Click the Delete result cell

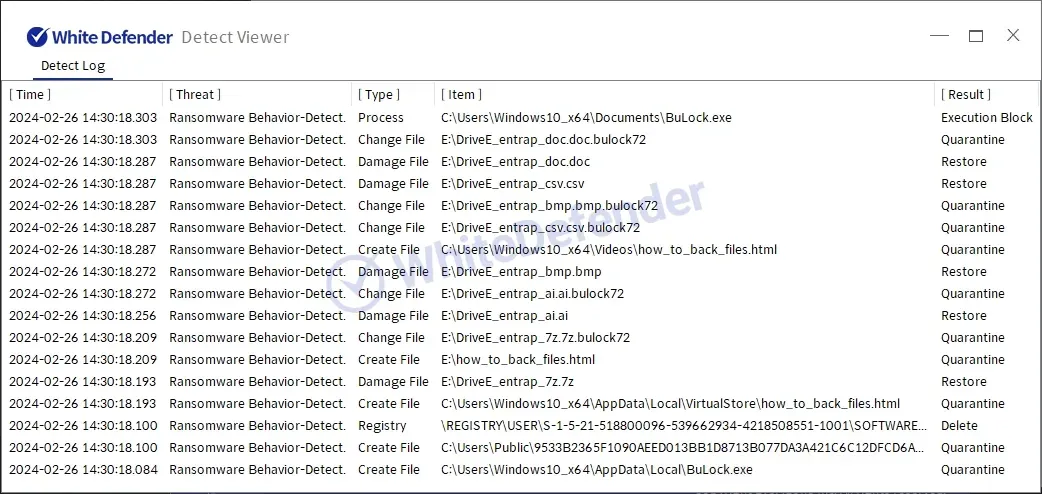click(x=959, y=425)
